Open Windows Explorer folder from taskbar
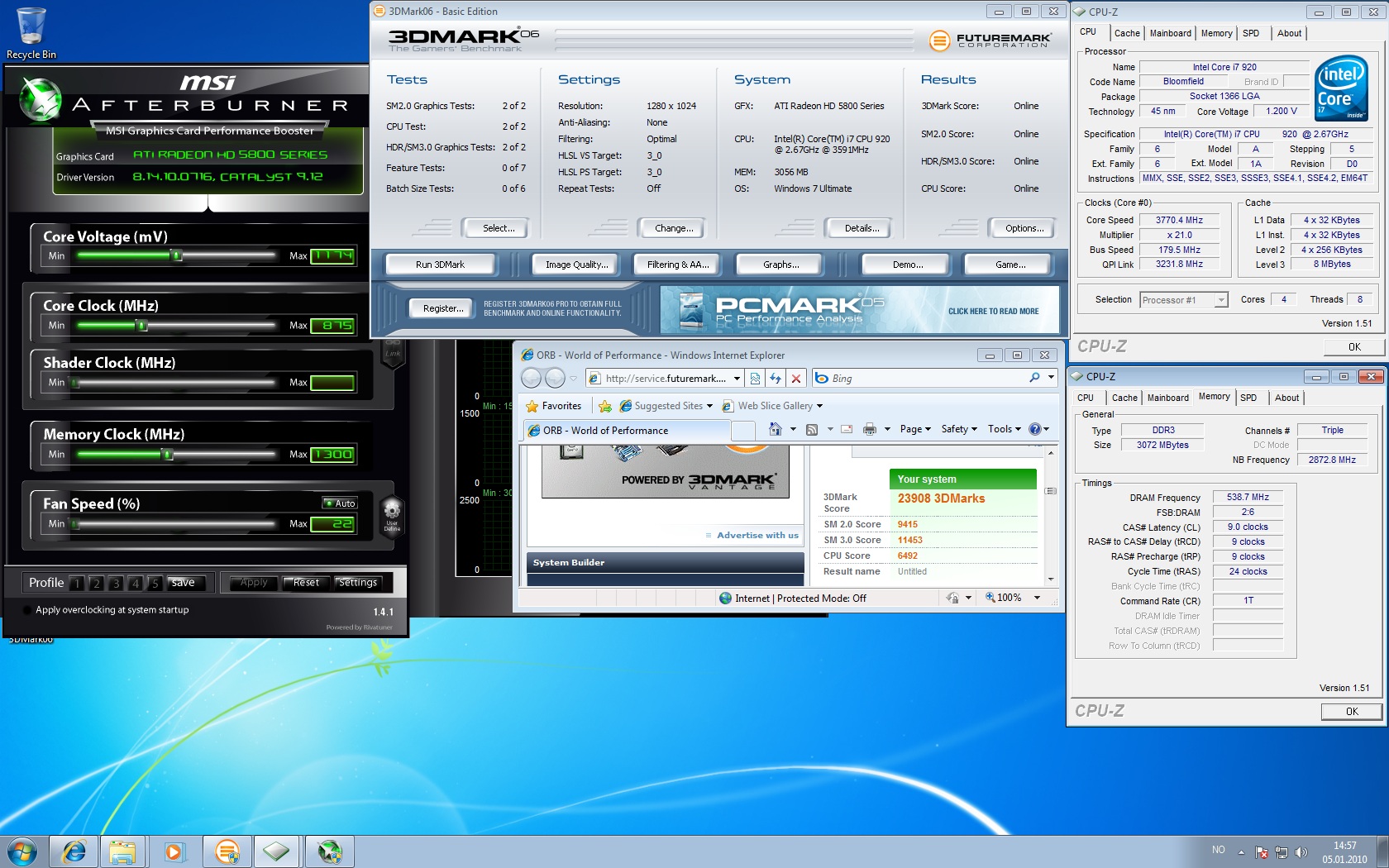The width and height of the screenshot is (1389, 868). pyautogui.click(x=122, y=851)
